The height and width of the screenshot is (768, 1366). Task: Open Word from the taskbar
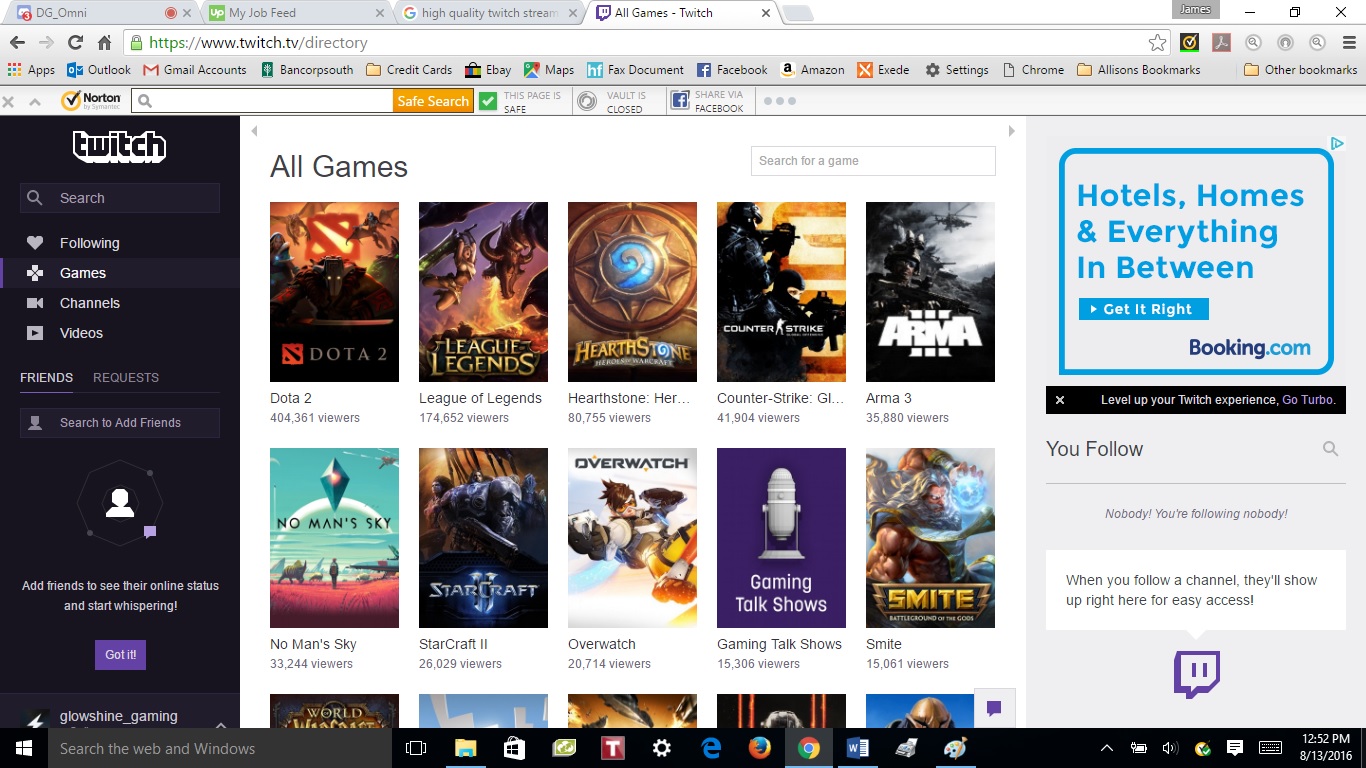pyautogui.click(x=858, y=748)
